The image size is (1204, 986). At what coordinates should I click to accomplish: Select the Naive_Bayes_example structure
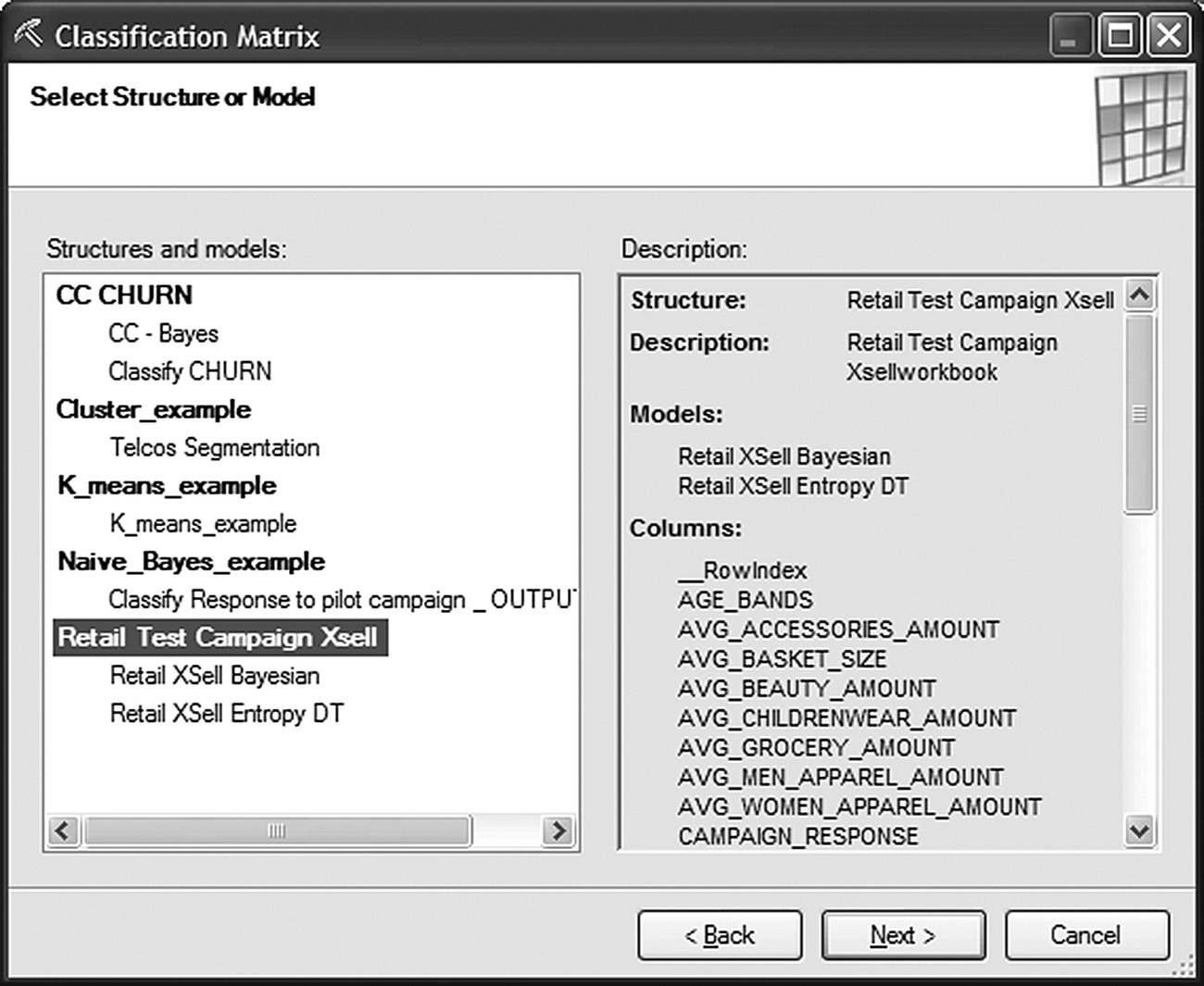click(191, 562)
